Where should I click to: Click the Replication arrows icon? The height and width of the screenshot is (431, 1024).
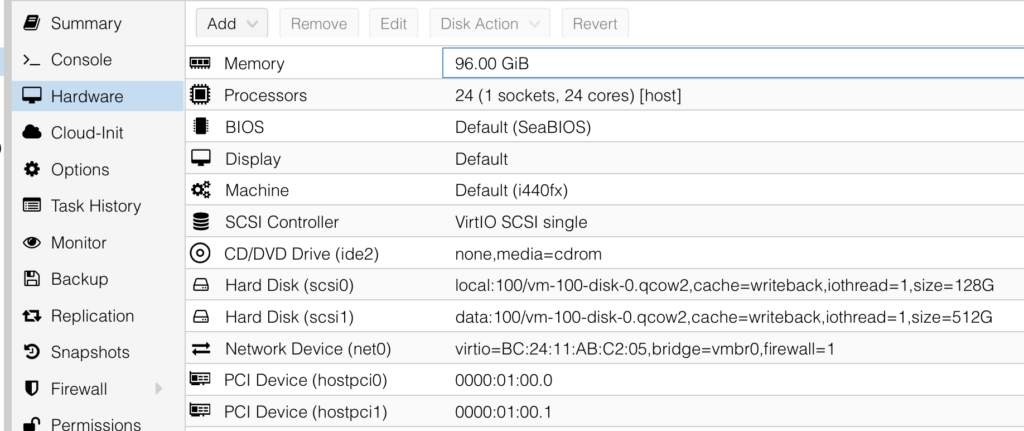point(31,316)
